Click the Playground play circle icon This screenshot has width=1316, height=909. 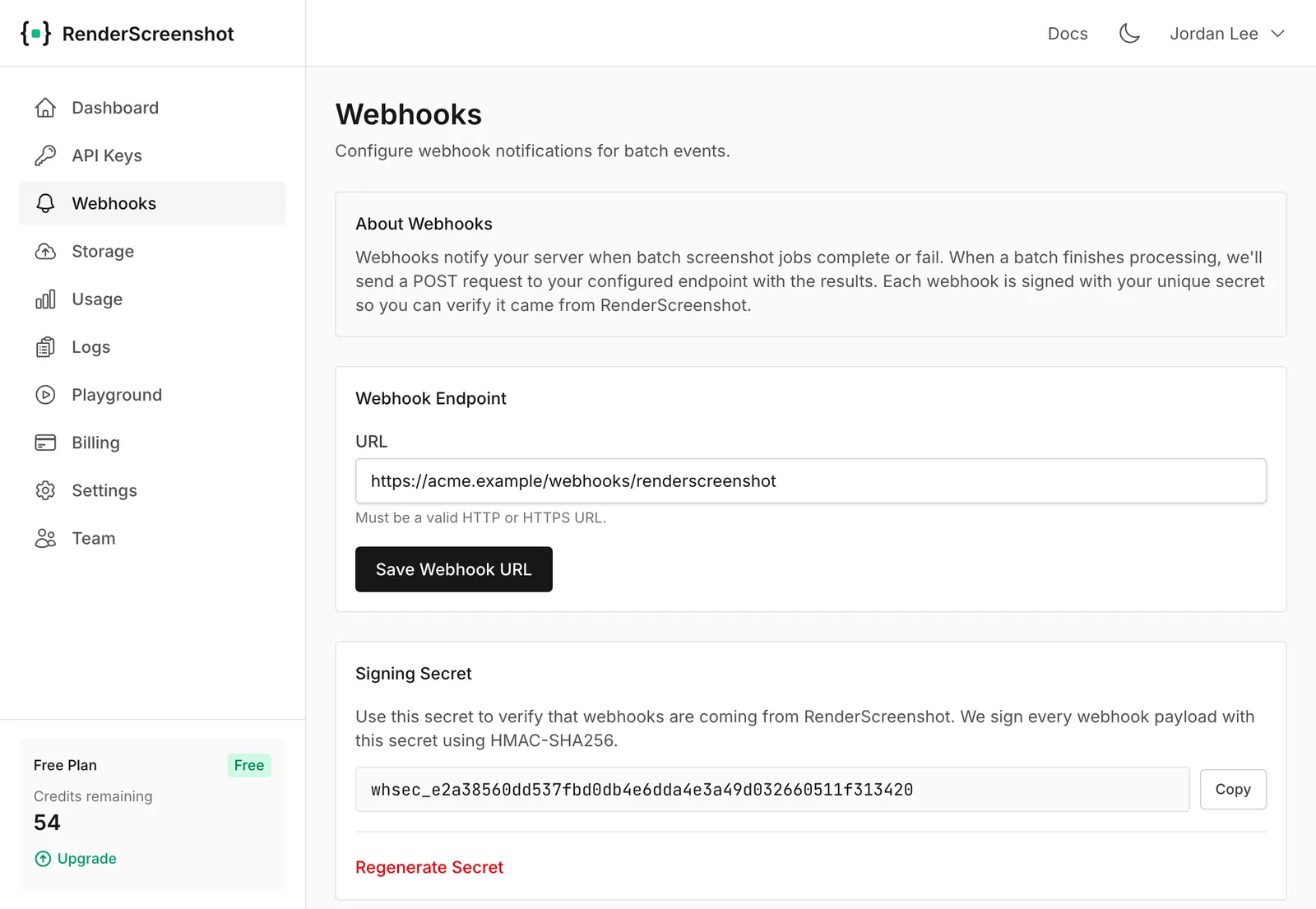click(45, 395)
